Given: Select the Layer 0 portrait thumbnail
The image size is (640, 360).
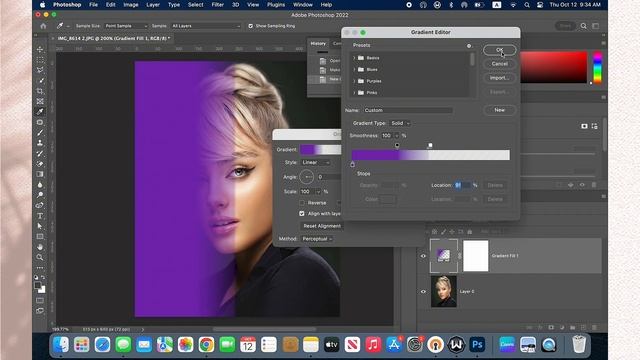Looking at the screenshot, I should (444, 291).
